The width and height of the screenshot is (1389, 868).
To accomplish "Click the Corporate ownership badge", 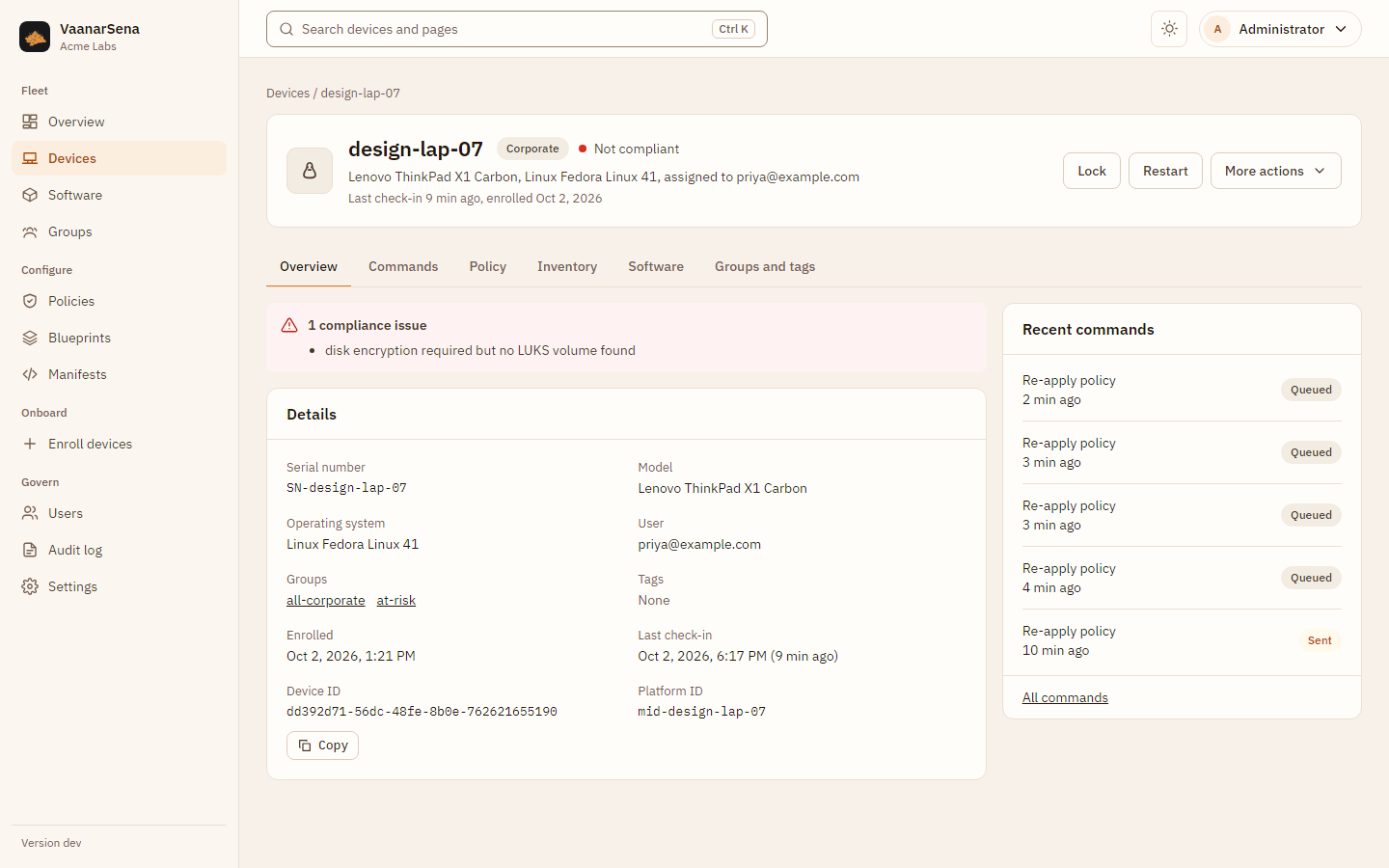I will coord(532,149).
